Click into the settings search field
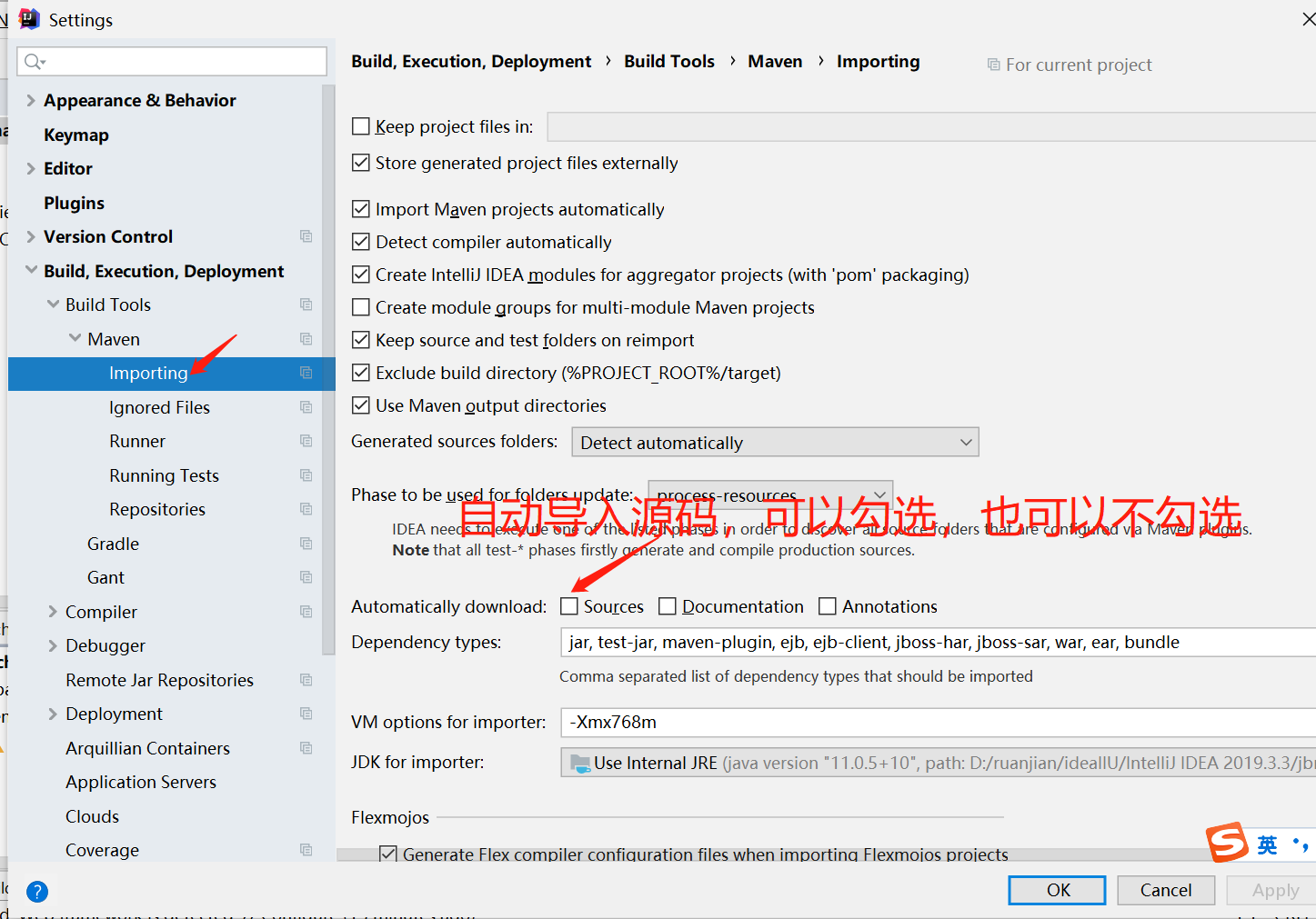Viewport: 1316px width, 919px height. pyautogui.click(x=172, y=62)
